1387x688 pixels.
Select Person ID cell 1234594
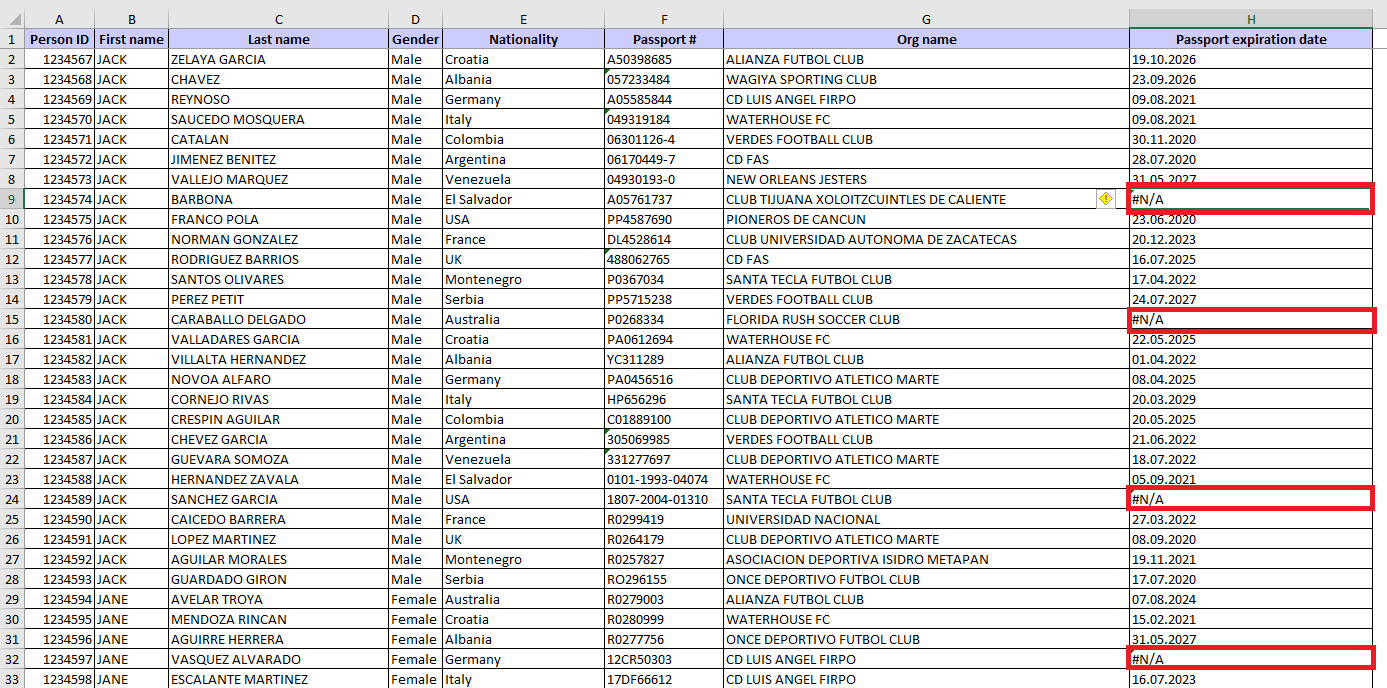coord(59,599)
